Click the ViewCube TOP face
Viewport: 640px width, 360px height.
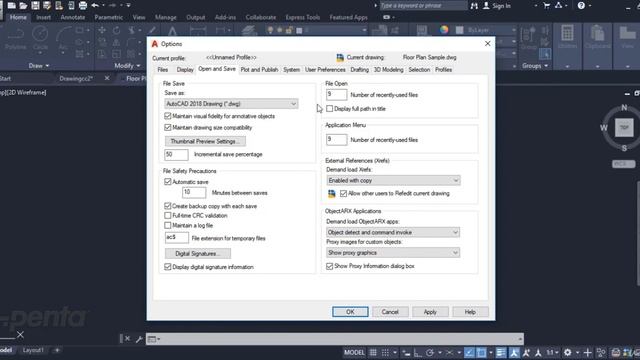[624, 128]
